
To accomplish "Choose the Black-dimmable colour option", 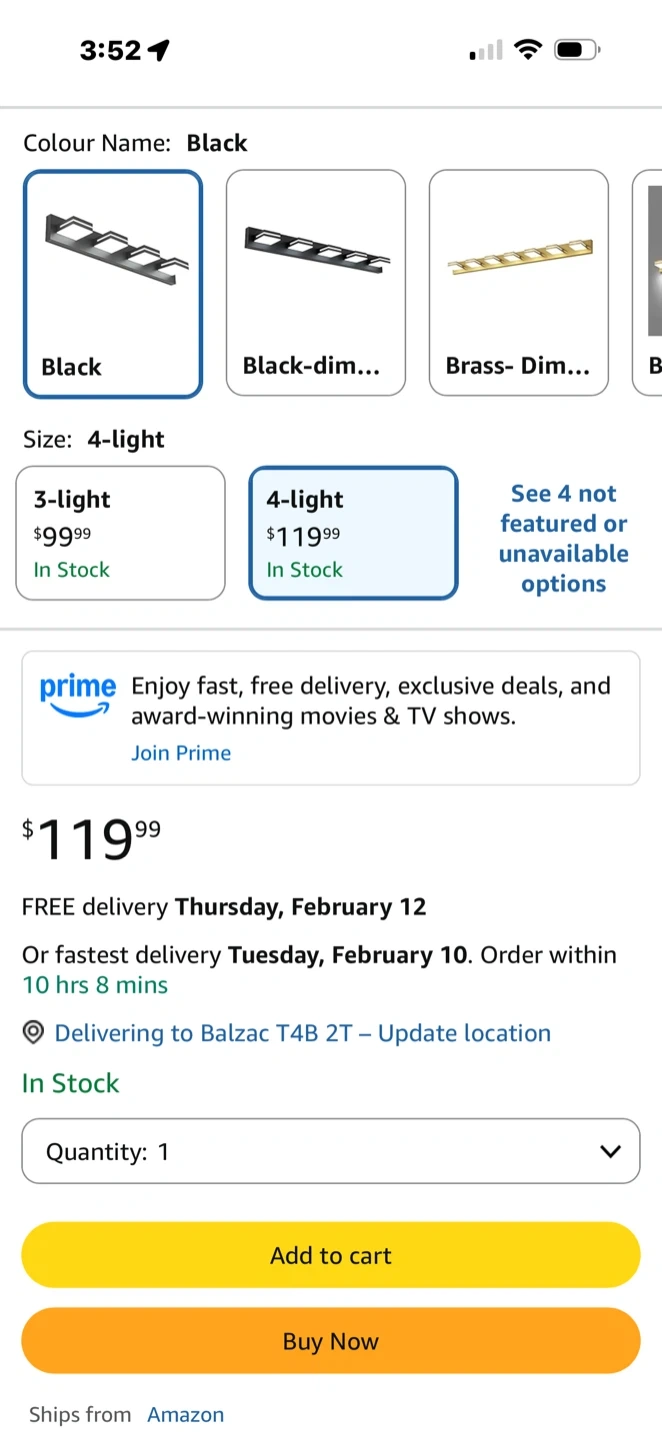I will (316, 284).
